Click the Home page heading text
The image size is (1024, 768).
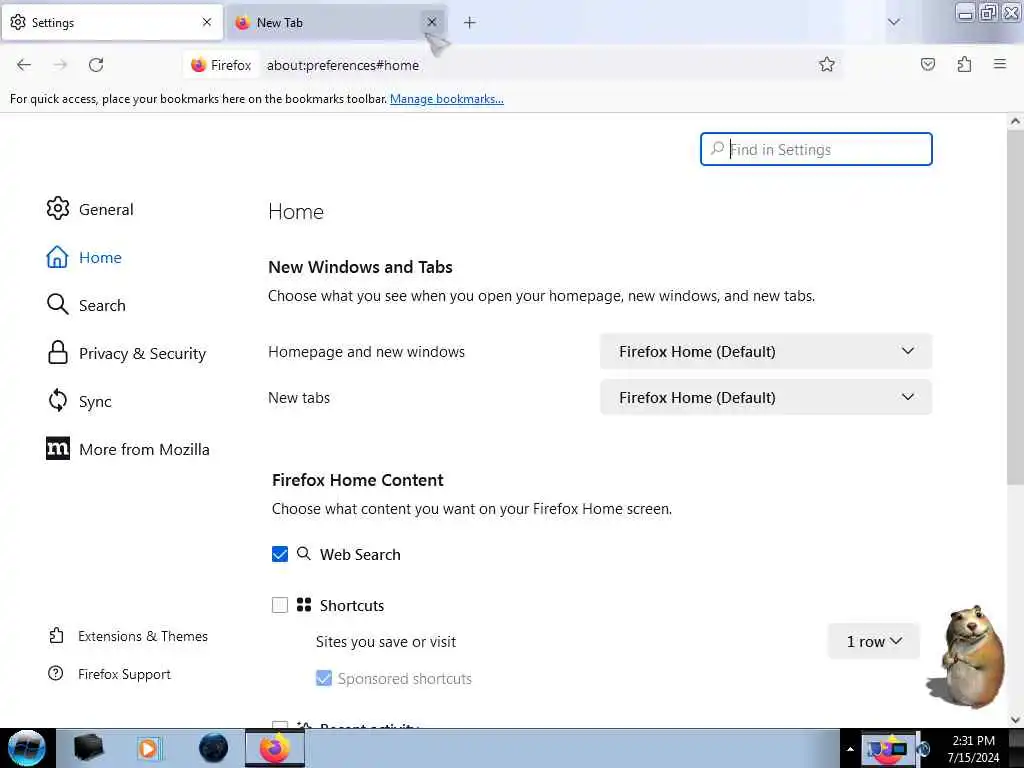click(x=296, y=212)
